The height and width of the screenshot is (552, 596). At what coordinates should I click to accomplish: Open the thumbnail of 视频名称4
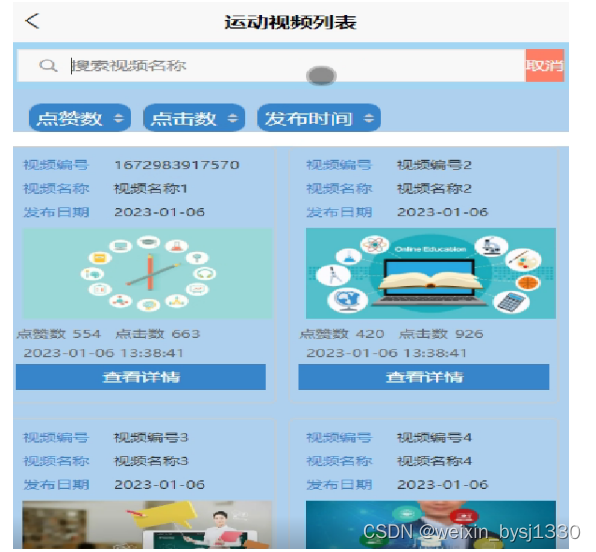coord(431,525)
